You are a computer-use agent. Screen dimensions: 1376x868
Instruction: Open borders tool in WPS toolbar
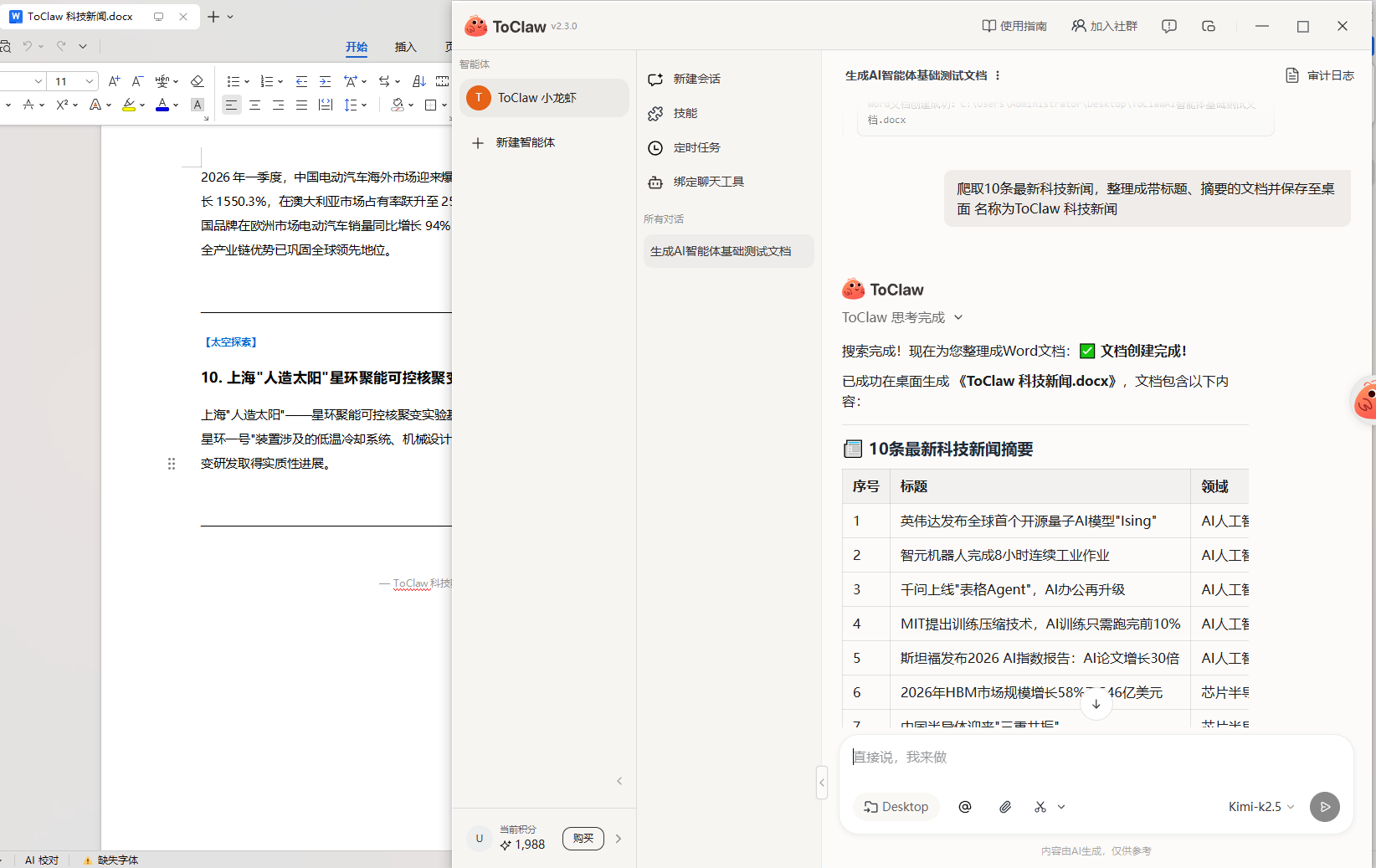(x=430, y=105)
